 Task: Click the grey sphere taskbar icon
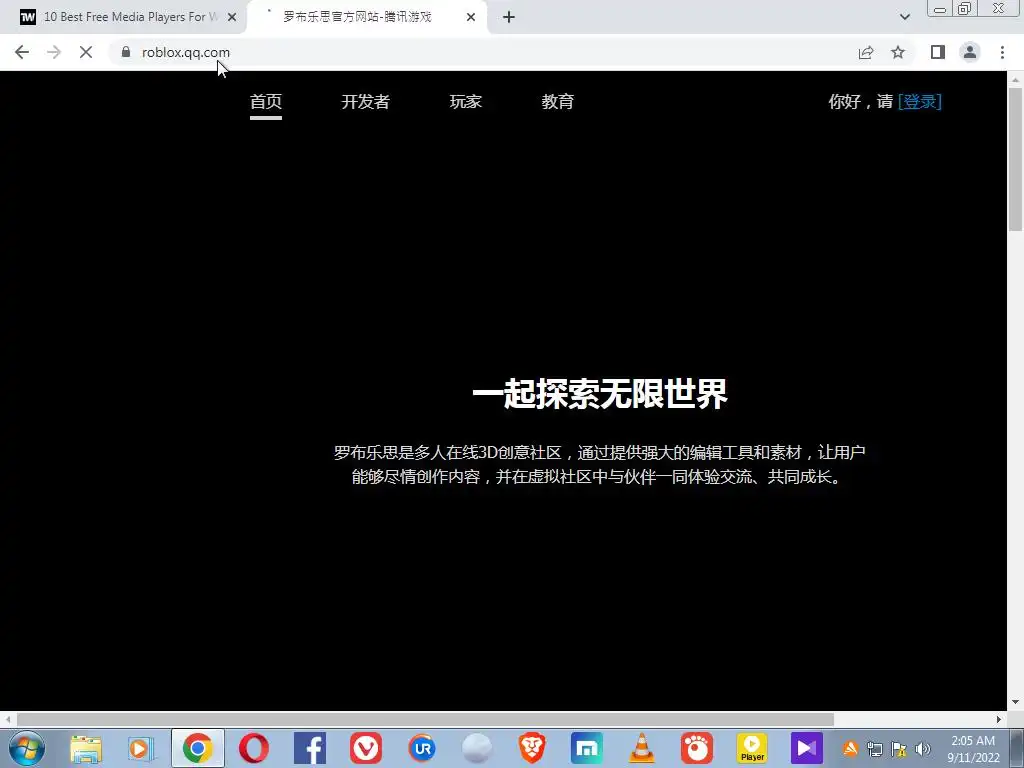(477, 748)
